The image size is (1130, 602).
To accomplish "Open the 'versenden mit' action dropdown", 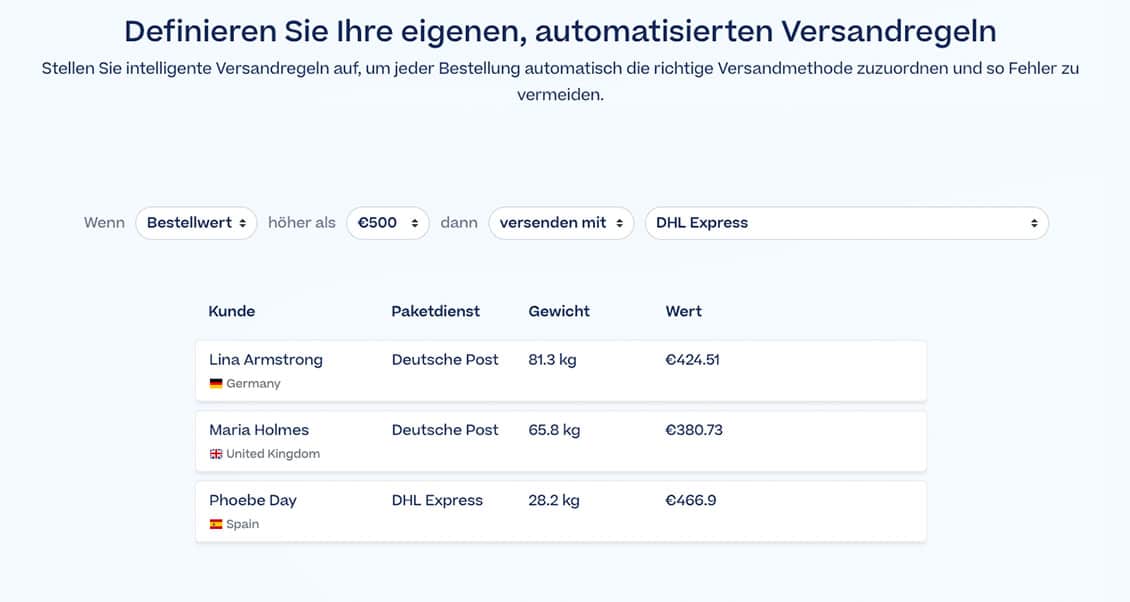I will pos(561,223).
